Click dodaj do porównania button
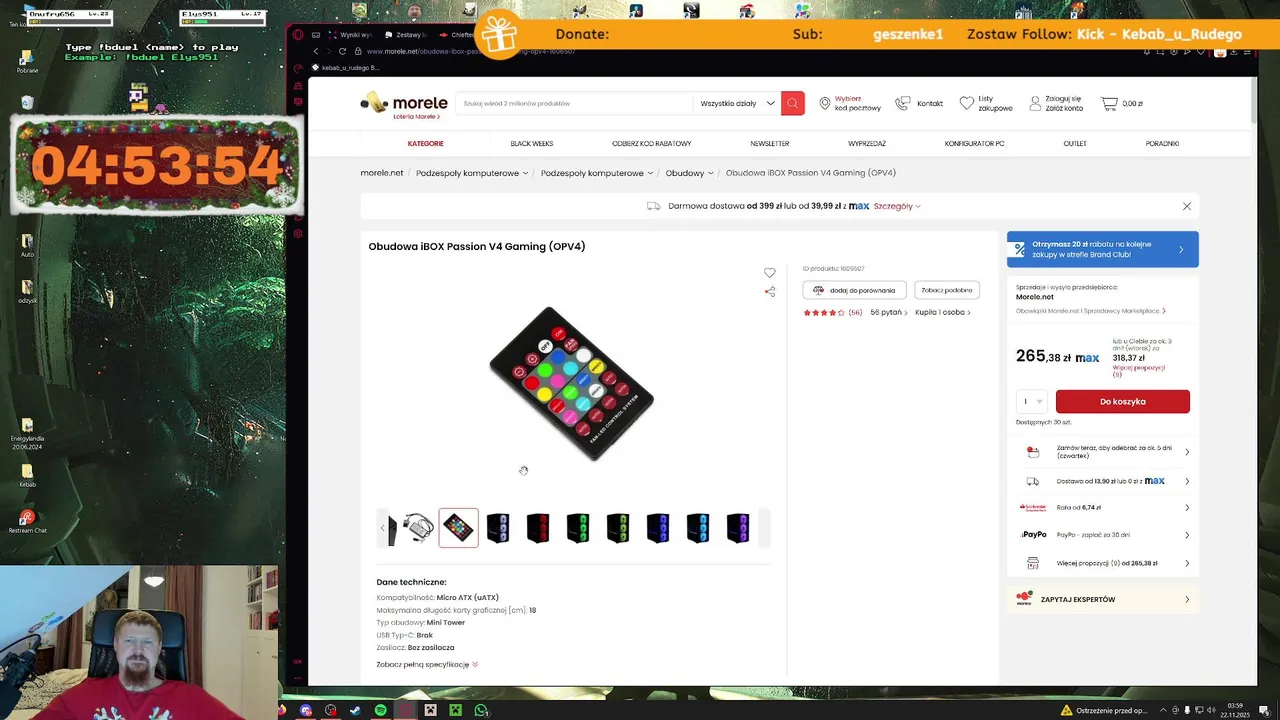1280x720 pixels. pos(854,290)
